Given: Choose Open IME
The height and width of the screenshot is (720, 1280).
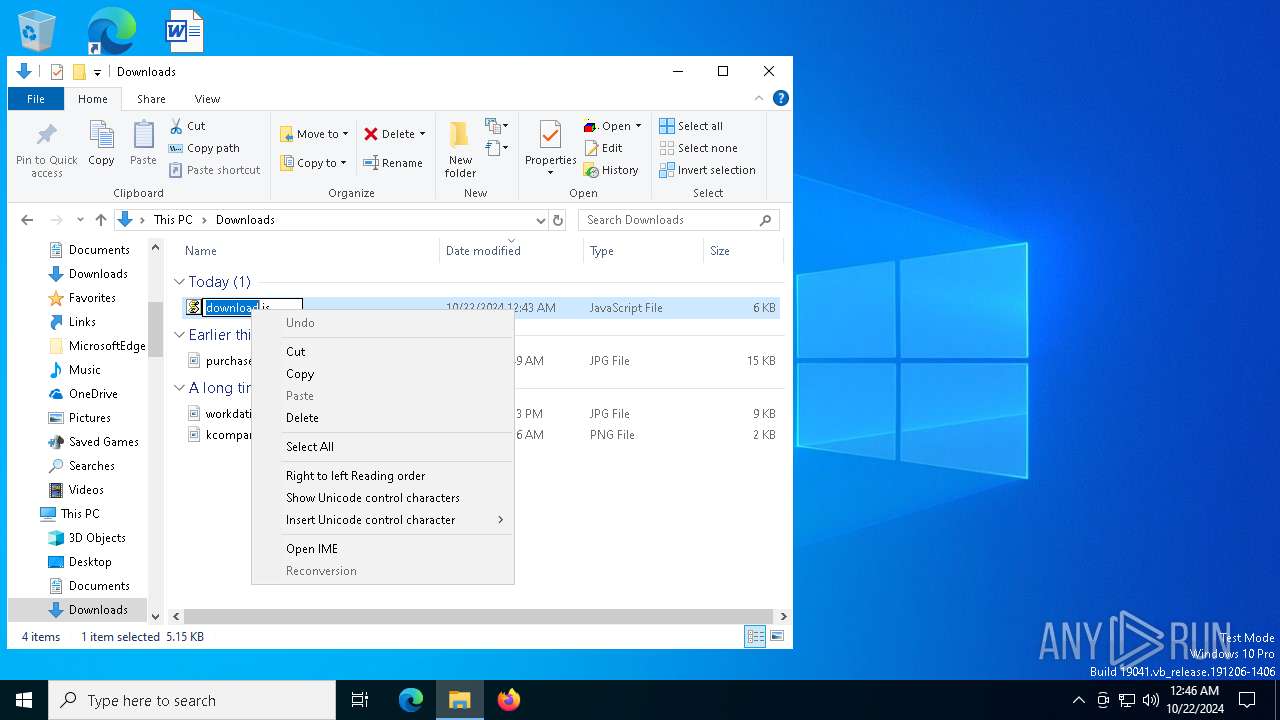Looking at the screenshot, I should pos(382,549).
